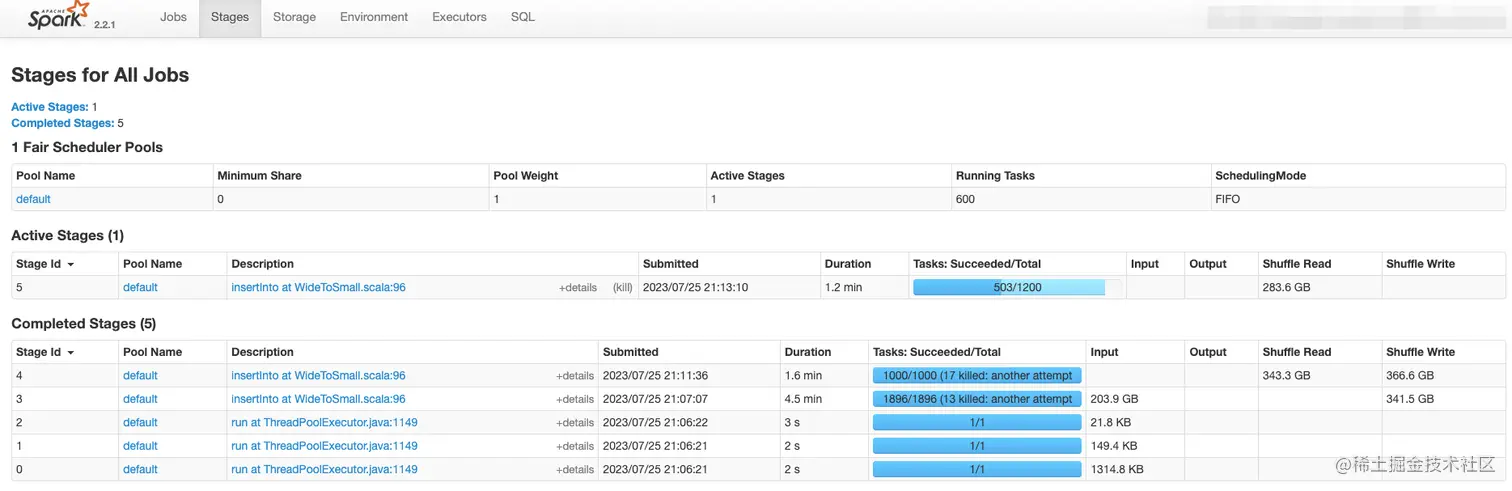1512x491 pixels.
Task: Expand +details for completed stage 1
Action: click(x=575, y=446)
